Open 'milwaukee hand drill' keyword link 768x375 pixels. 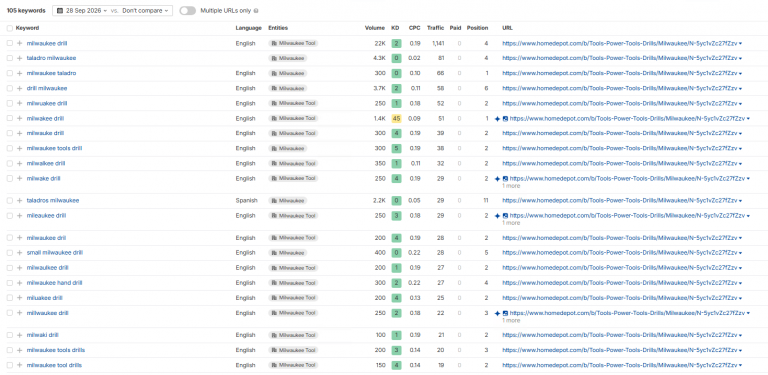[54, 283]
